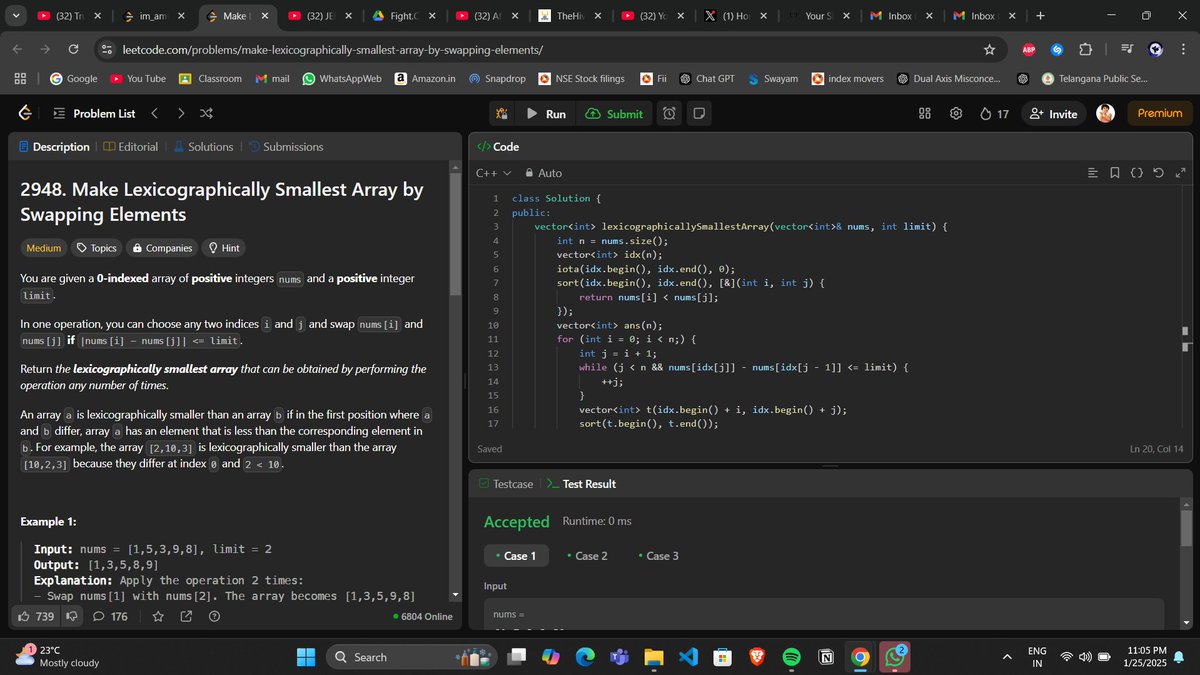Dislike the problem with thumbs down
This screenshot has width=1200, height=675.
[x=72, y=617]
